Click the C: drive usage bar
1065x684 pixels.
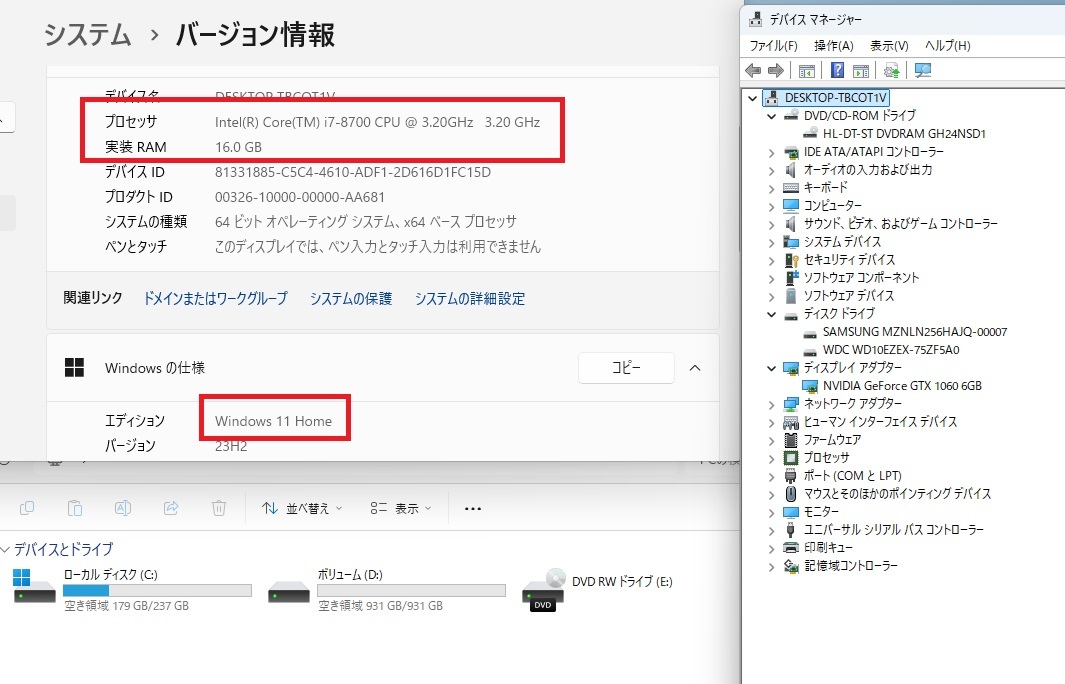(x=157, y=590)
